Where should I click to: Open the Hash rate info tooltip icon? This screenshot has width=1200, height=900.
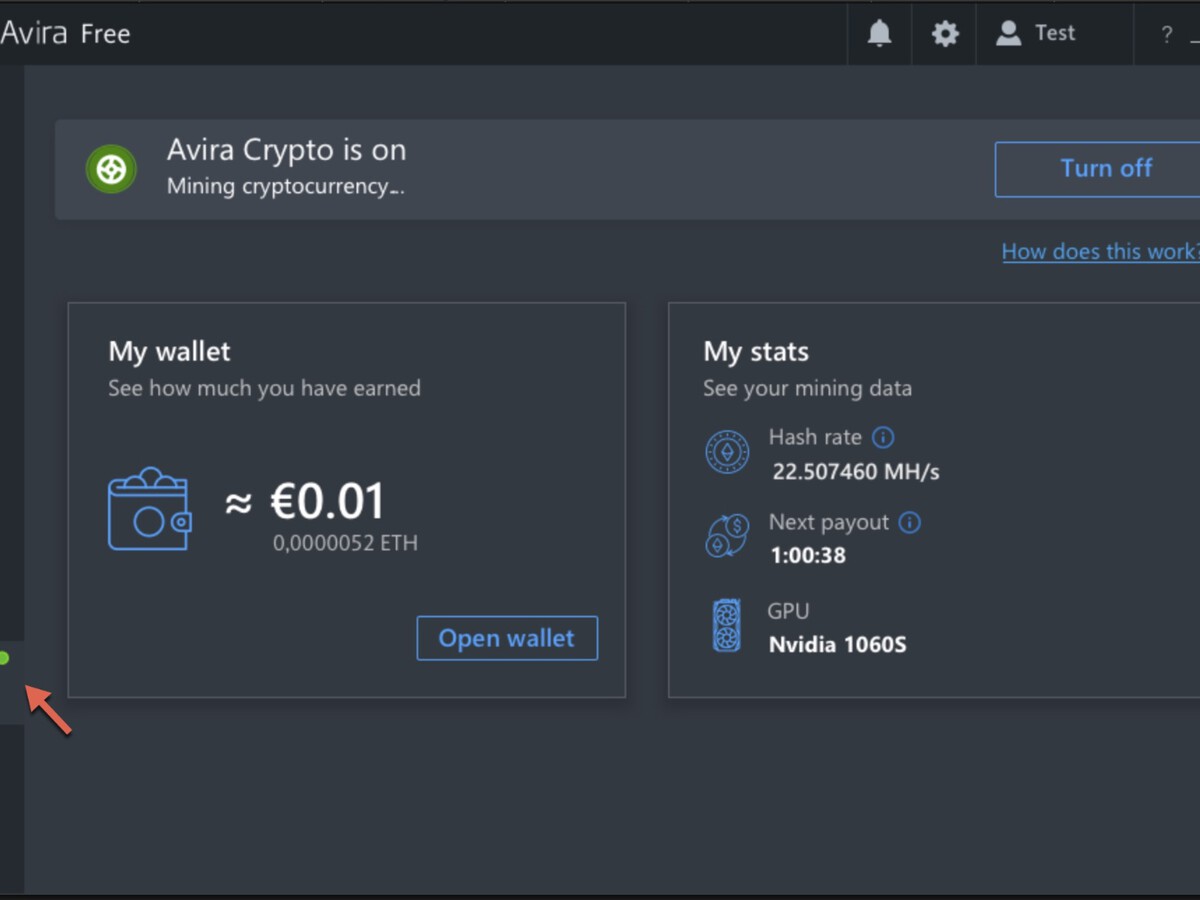(x=884, y=437)
